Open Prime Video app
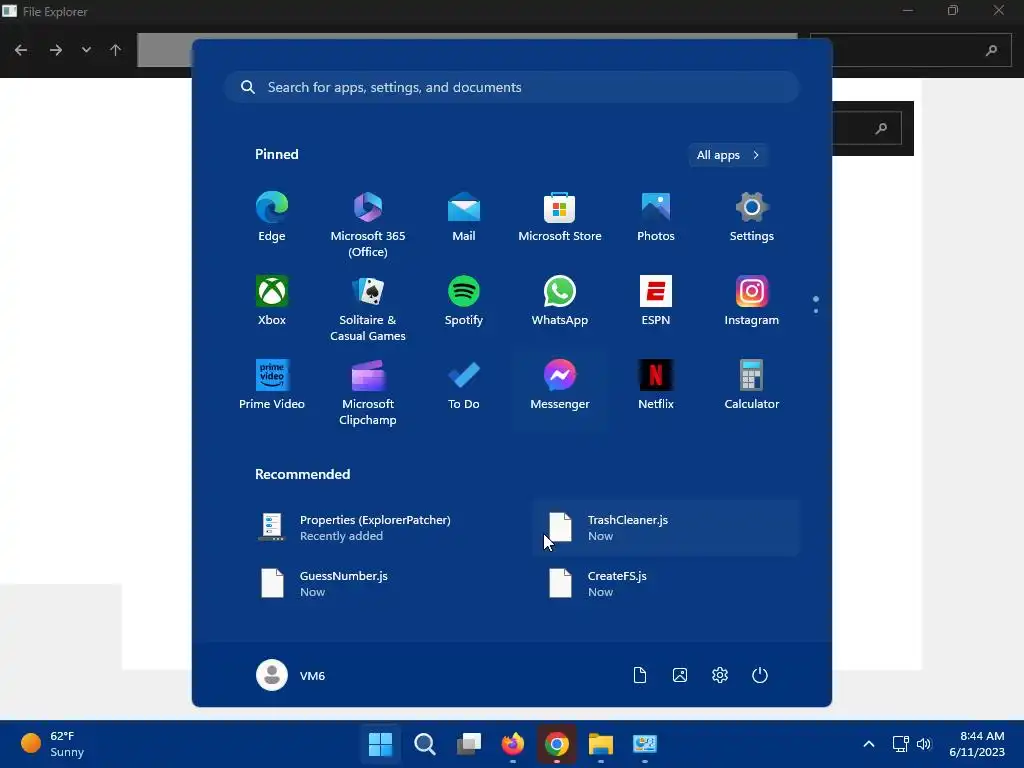This screenshot has height=768, width=1024. 272,385
